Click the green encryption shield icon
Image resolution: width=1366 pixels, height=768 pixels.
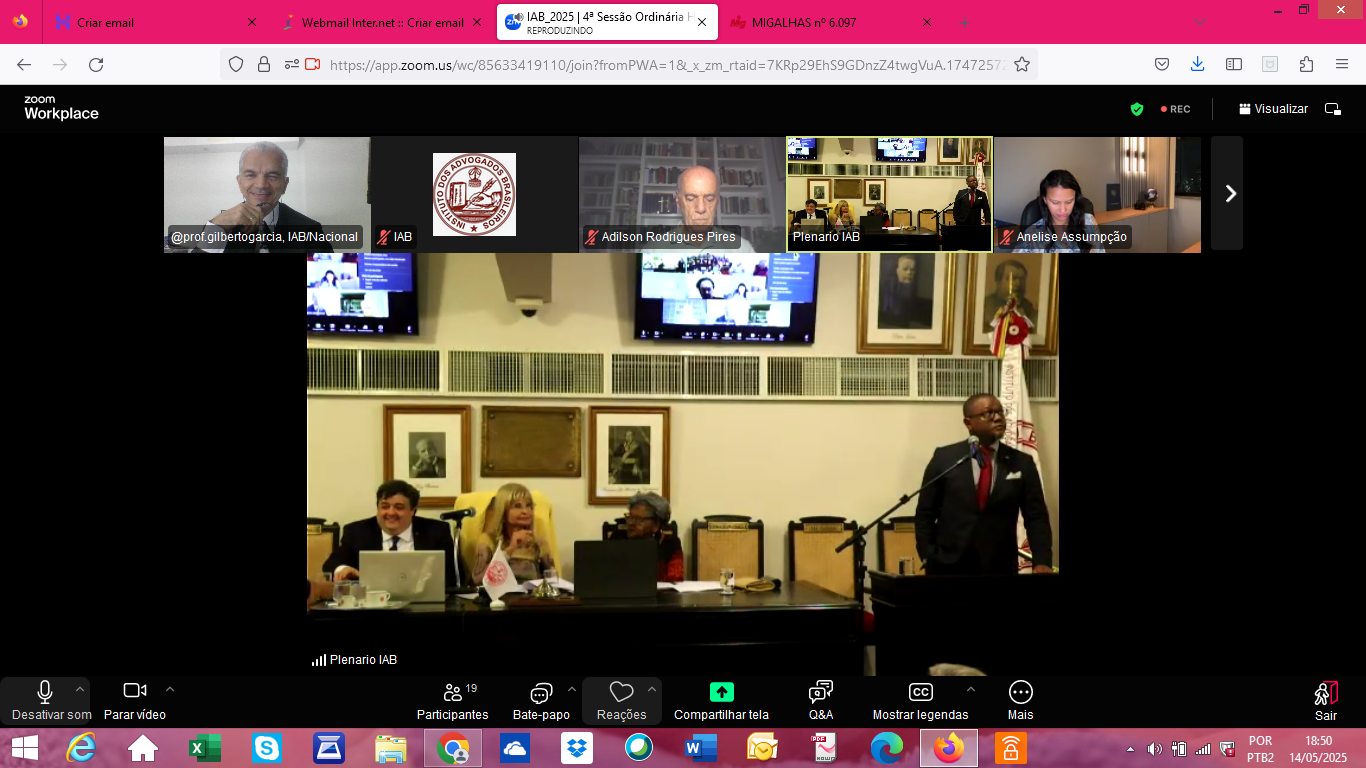(1137, 109)
